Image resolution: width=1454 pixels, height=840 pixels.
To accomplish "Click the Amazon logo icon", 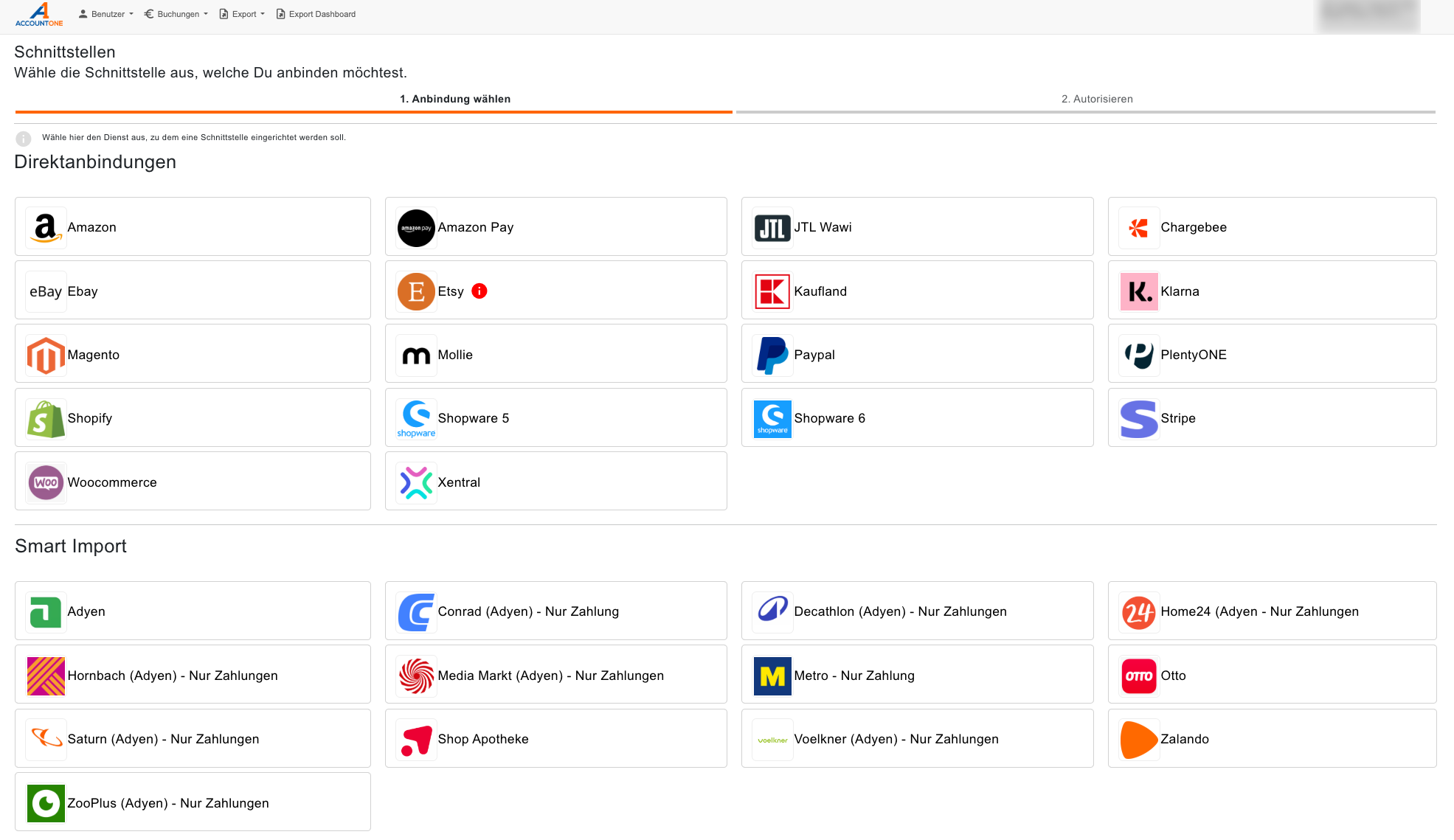I will pos(46,228).
